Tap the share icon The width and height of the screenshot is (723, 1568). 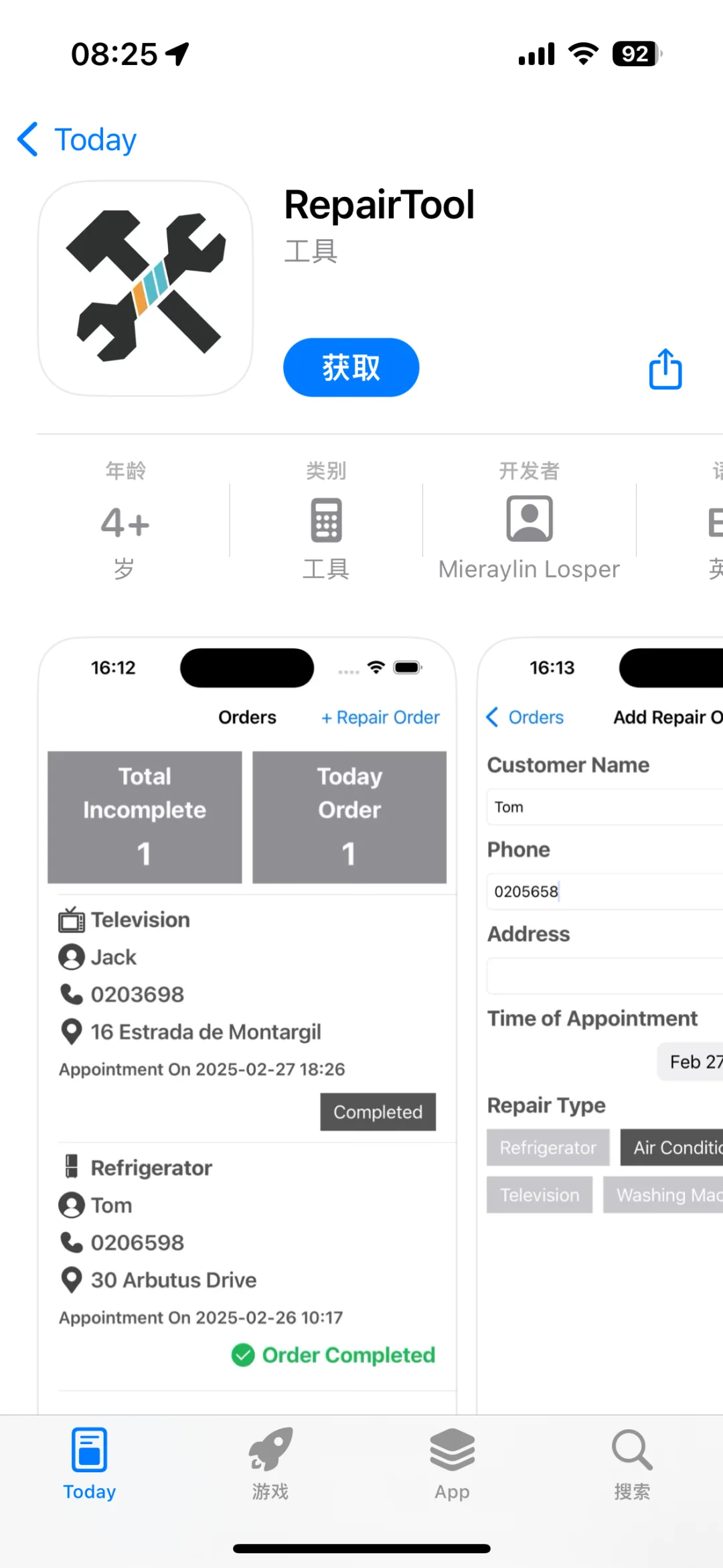(x=665, y=368)
